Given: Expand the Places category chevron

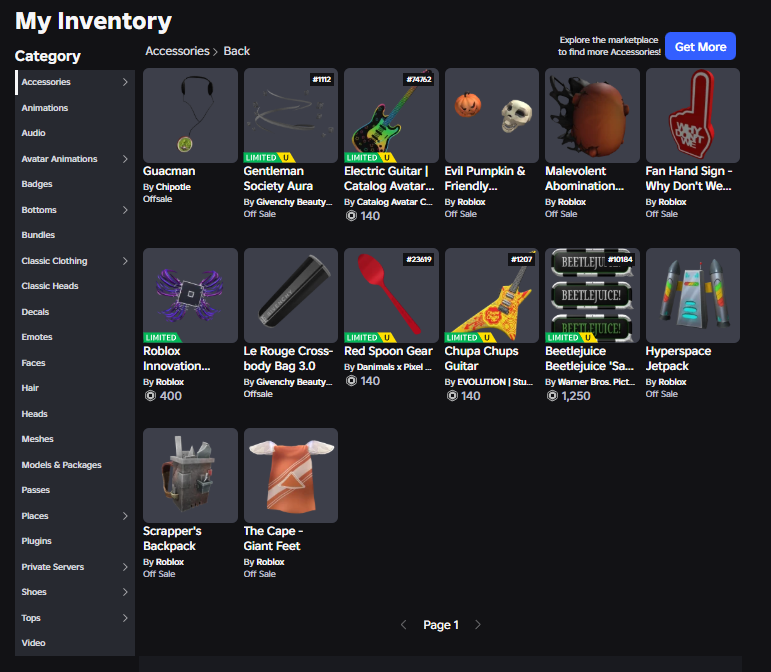Looking at the screenshot, I should (125, 516).
